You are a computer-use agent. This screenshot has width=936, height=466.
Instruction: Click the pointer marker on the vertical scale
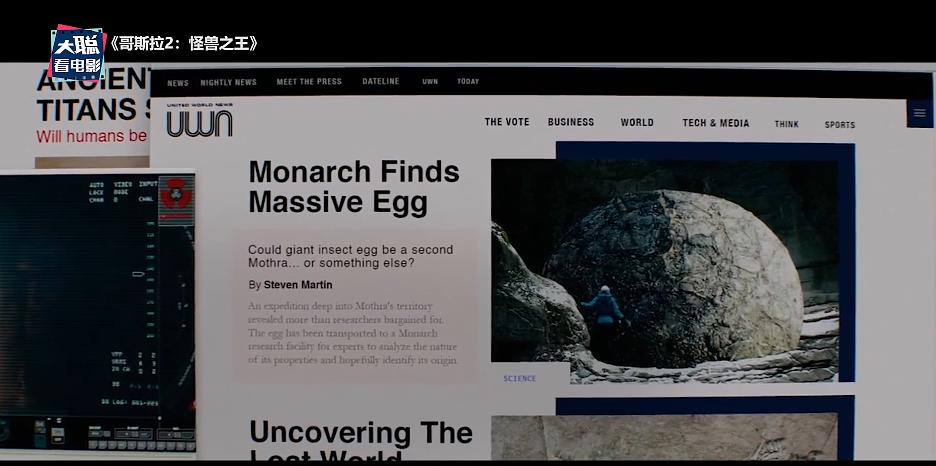(x=138, y=274)
